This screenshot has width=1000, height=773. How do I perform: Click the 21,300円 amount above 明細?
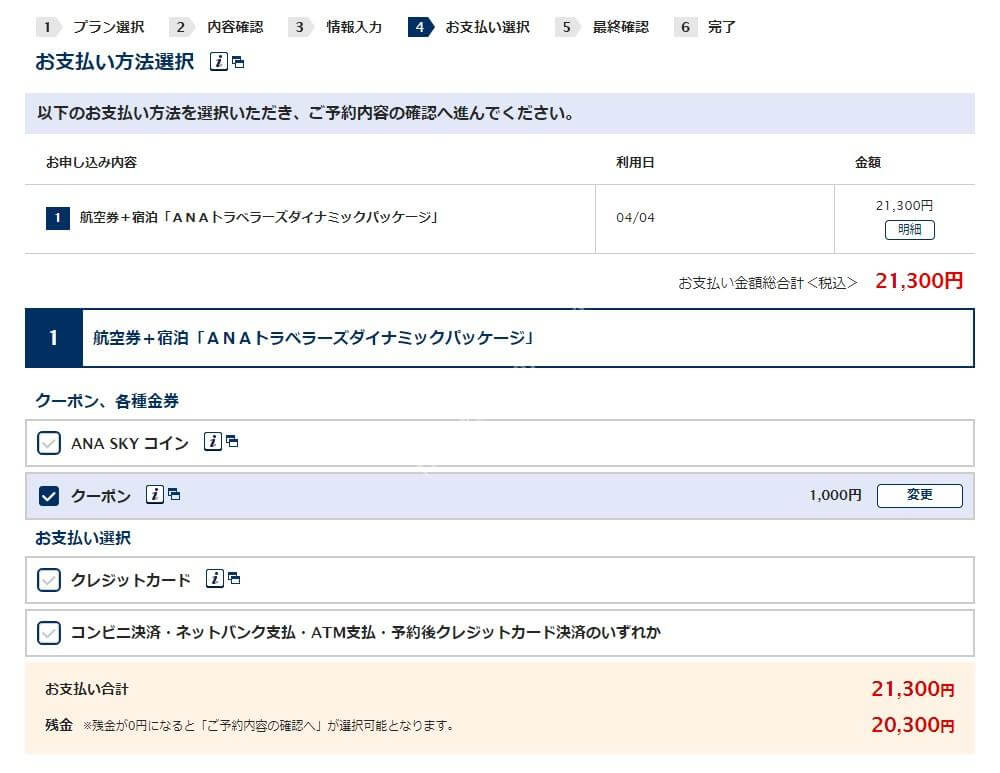pos(904,205)
